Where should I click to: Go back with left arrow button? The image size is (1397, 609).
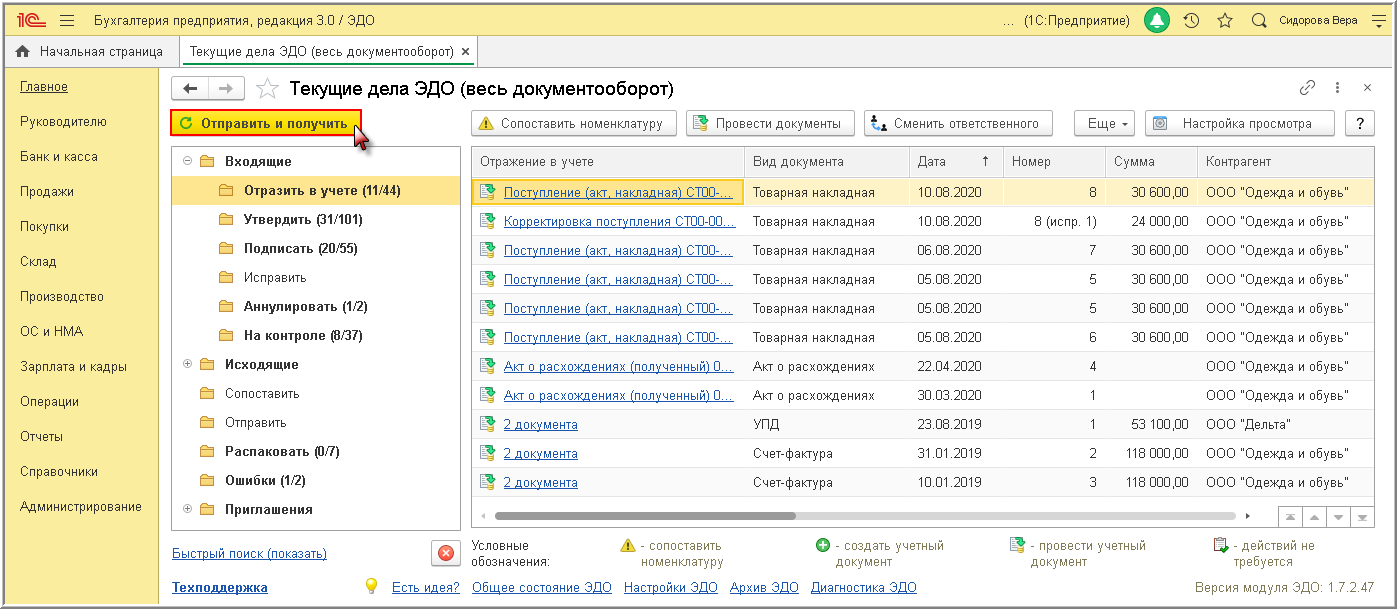[190, 88]
